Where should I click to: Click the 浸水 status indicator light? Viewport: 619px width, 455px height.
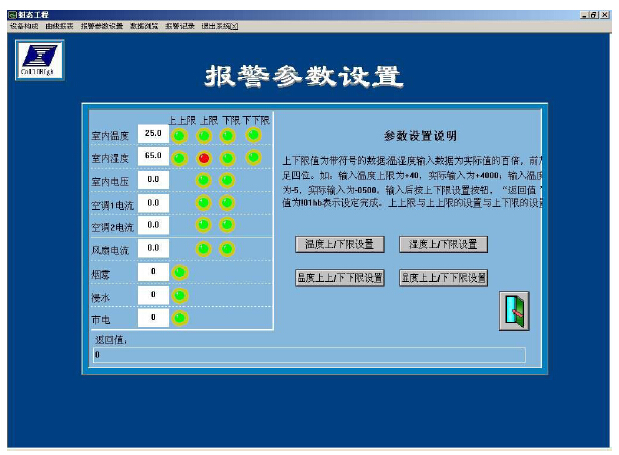point(180,295)
